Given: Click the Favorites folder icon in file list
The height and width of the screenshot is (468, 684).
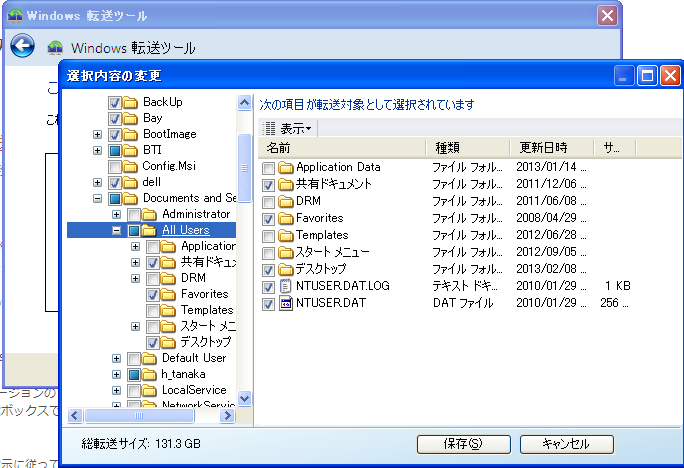Looking at the screenshot, I should coord(286,218).
